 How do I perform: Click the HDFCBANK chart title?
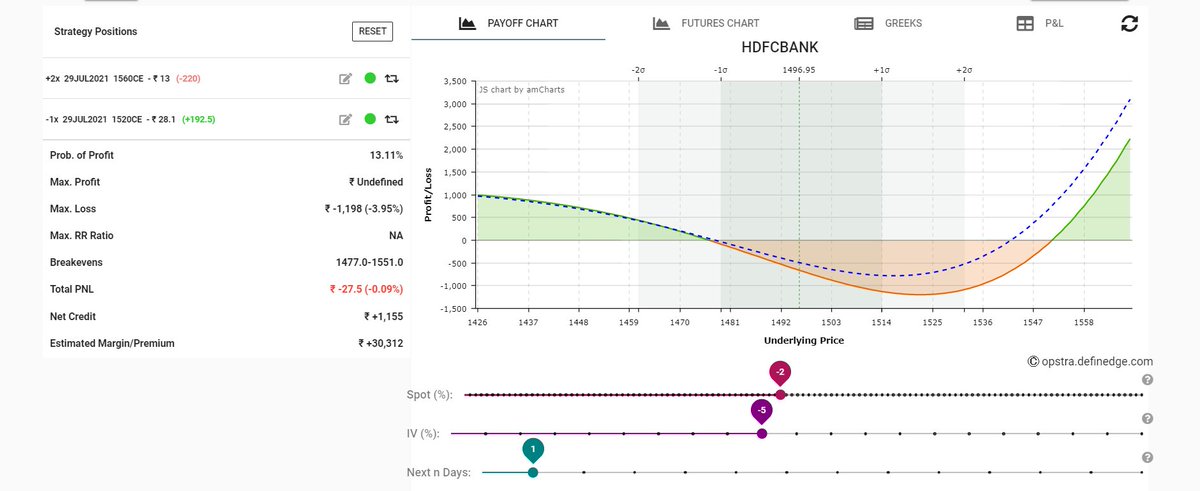click(x=780, y=48)
